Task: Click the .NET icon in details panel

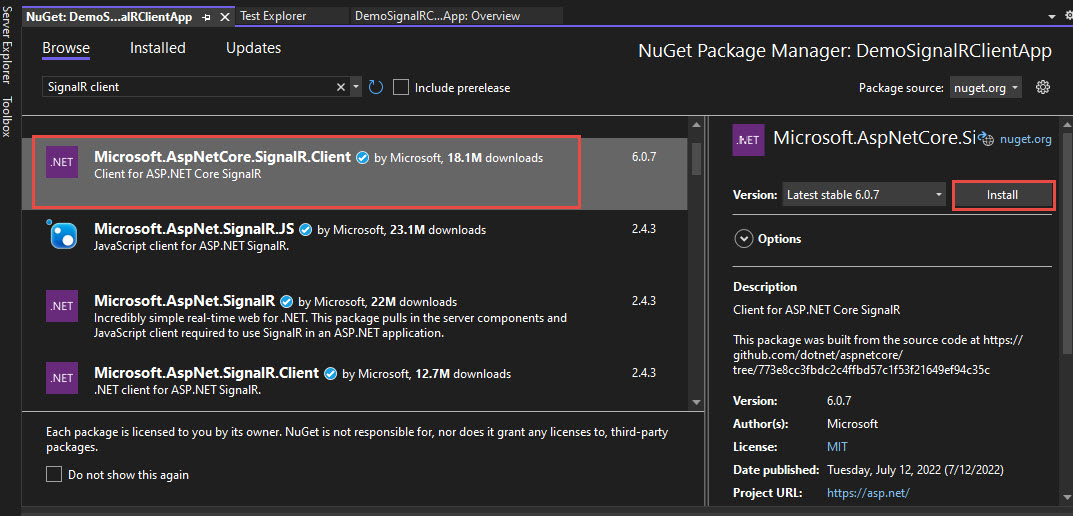Action: [748, 140]
